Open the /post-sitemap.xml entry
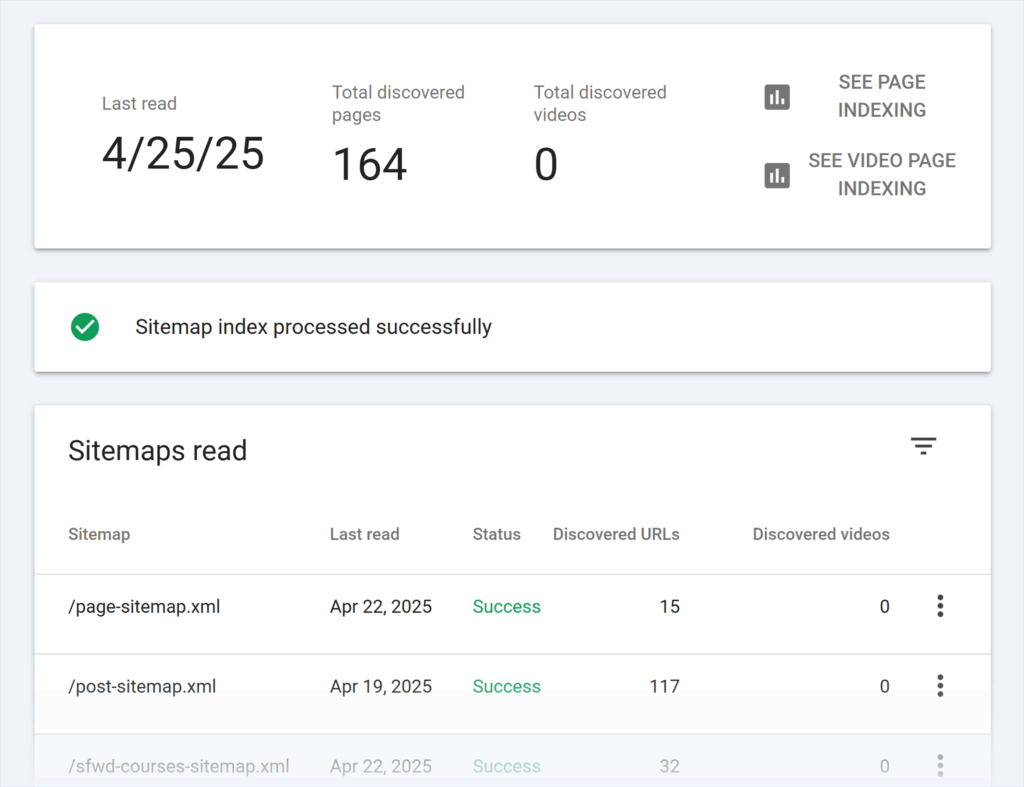Image resolution: width=1024 pixels, height=787 pixels. (143, 686)
